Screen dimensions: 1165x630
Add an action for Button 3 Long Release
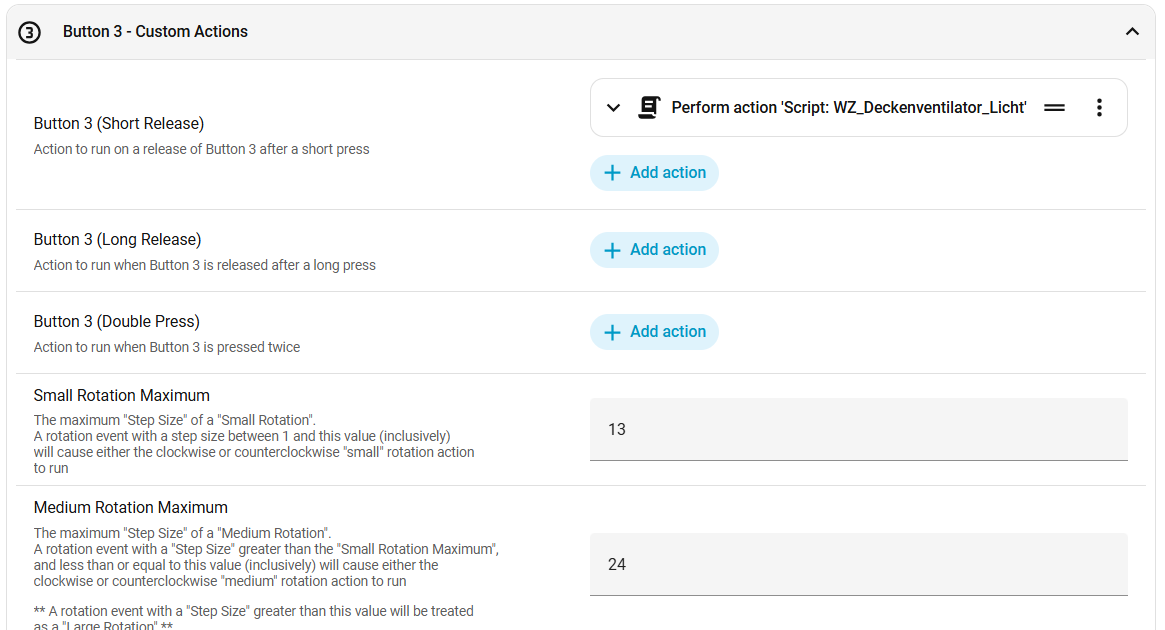point(667,250)
